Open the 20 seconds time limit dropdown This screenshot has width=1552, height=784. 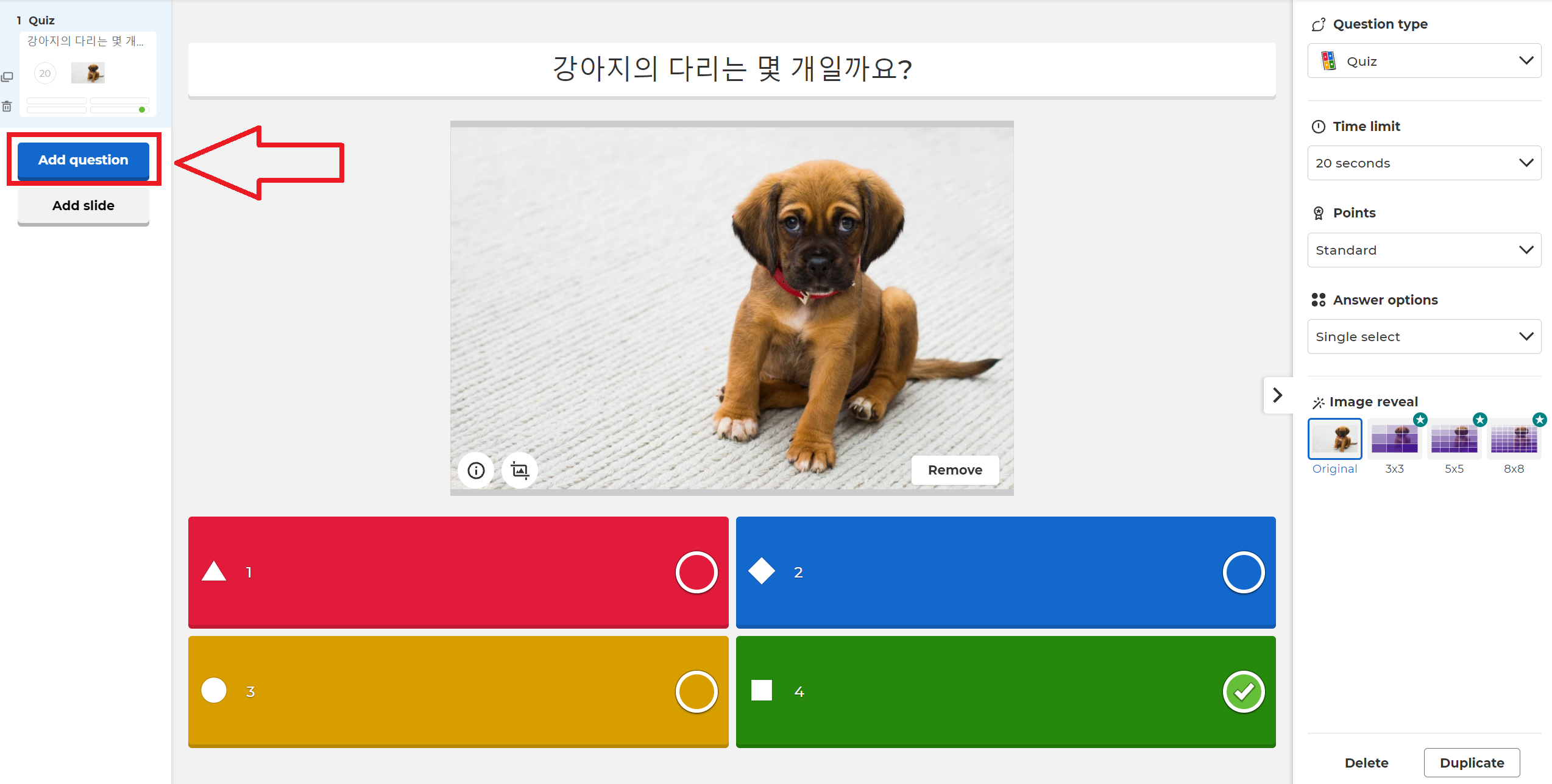point(1423,163)
